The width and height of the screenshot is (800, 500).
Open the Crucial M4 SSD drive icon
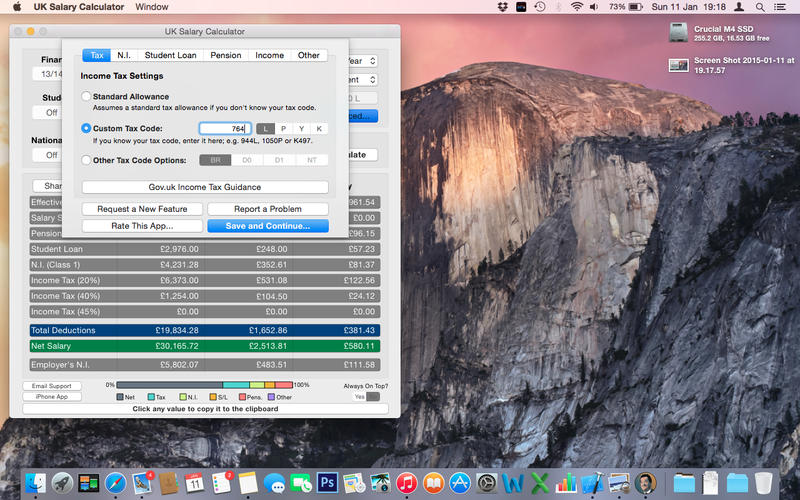(677, 34)
